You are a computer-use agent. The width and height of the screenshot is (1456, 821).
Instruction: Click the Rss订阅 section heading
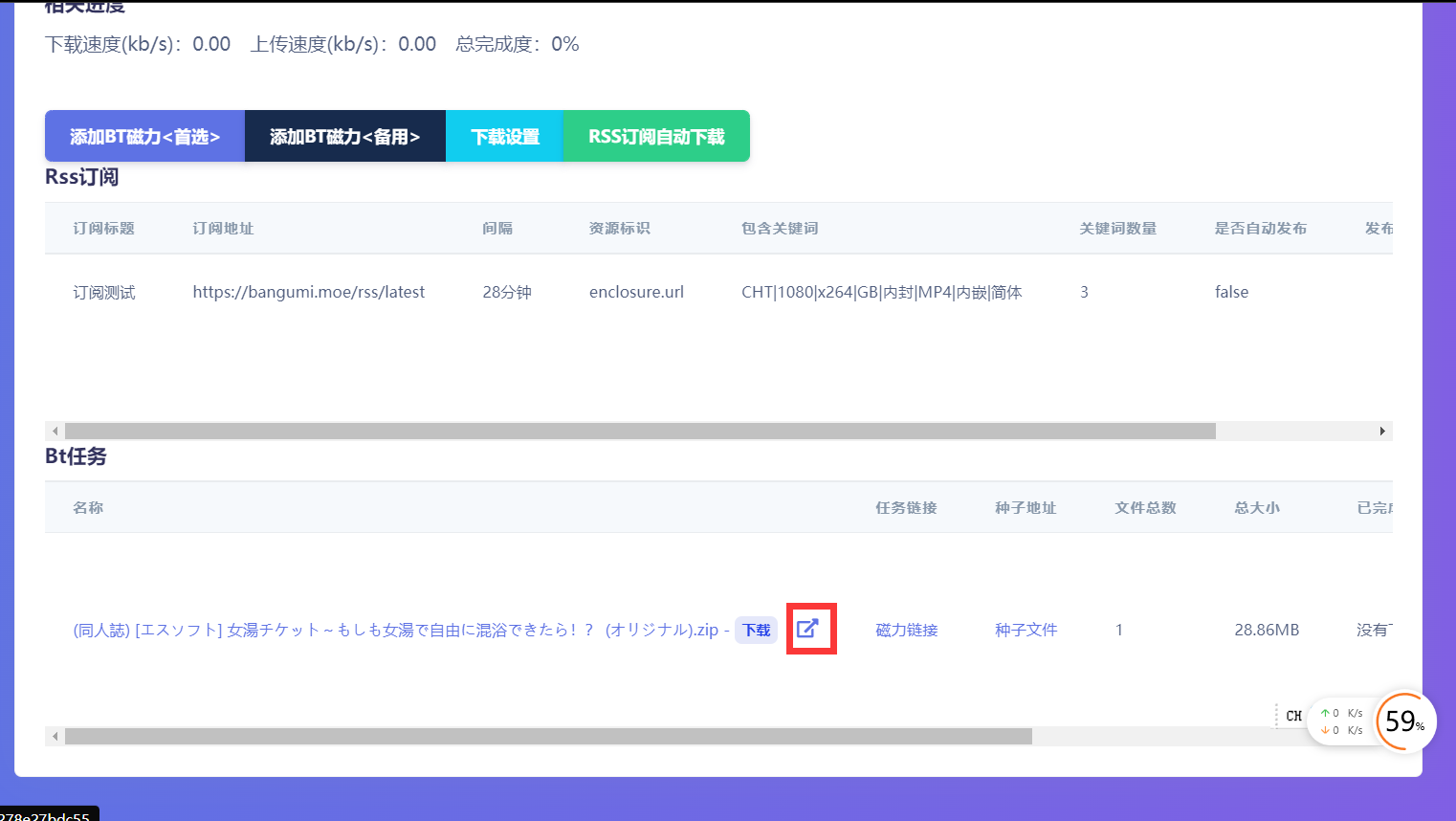coord(81,177)
